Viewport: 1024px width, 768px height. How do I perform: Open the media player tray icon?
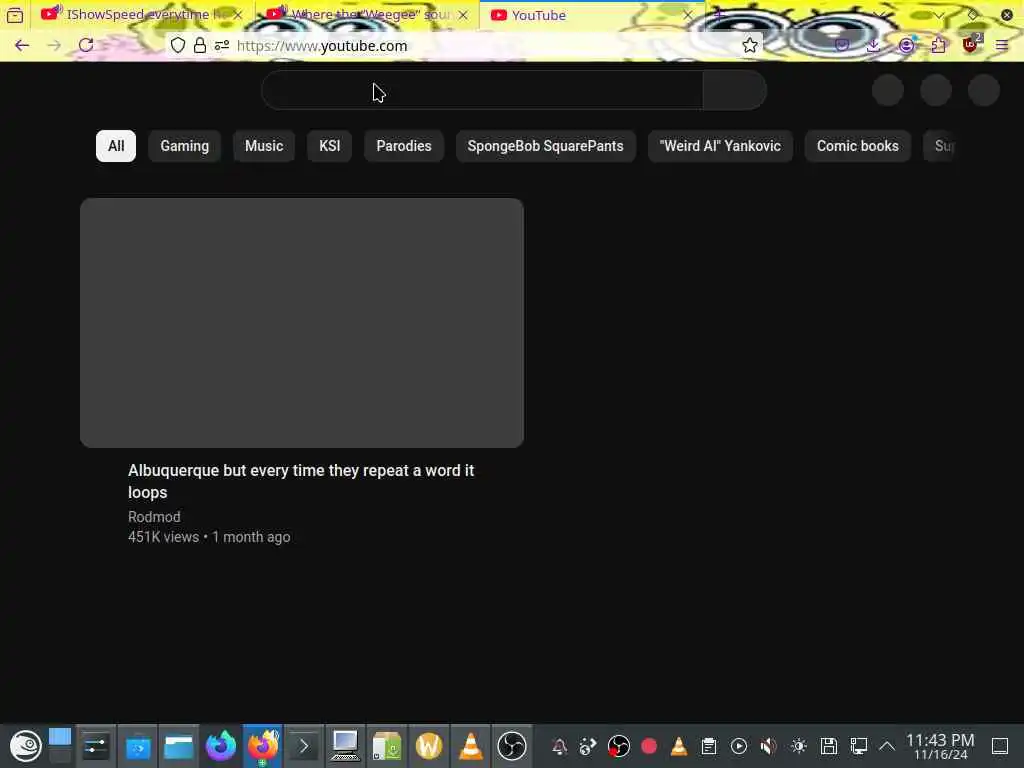739,746
